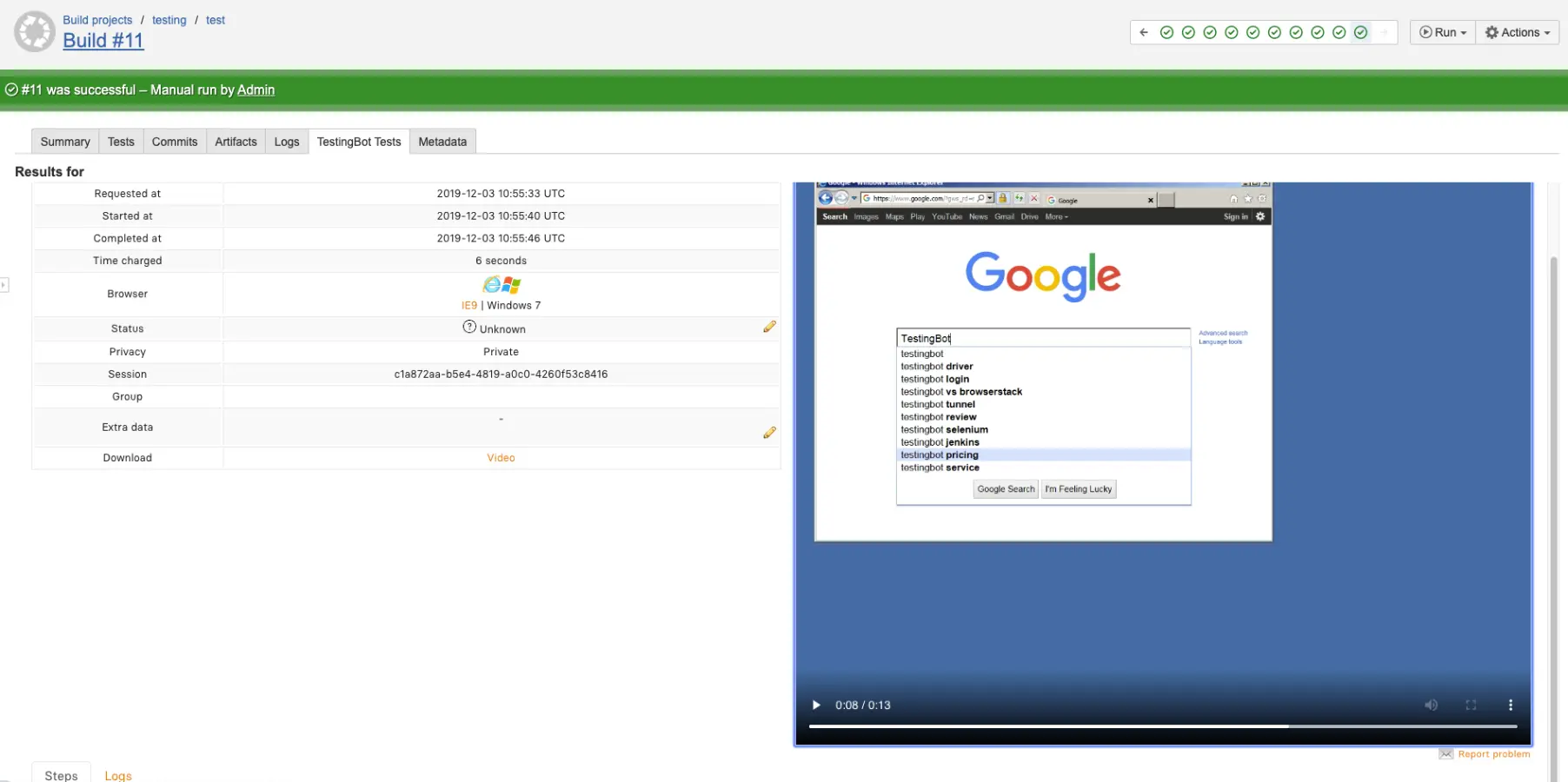Screen dimensions: 1568x782
Task: Switch to the Summary tab
Action: tap(65, 142)
